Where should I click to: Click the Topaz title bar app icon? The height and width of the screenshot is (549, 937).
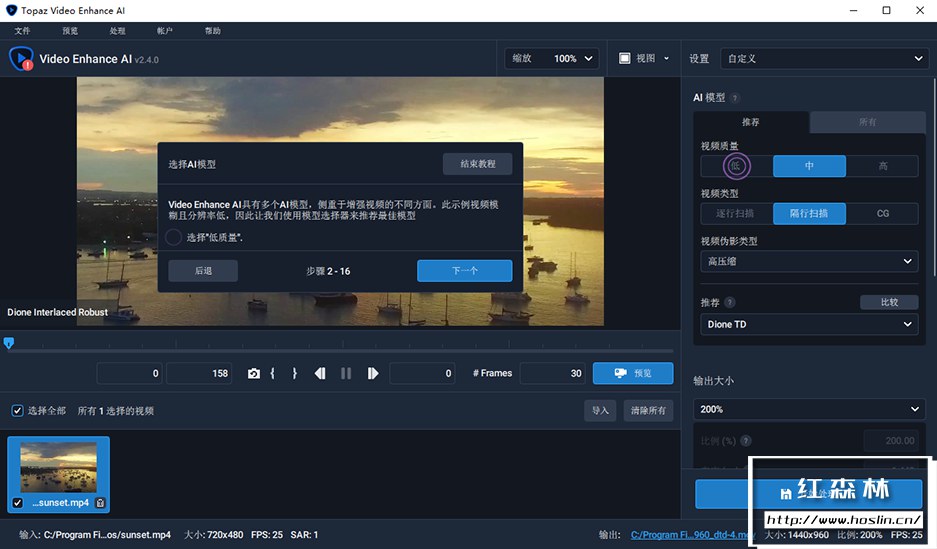pyautogui.click(x=11, y=10)
